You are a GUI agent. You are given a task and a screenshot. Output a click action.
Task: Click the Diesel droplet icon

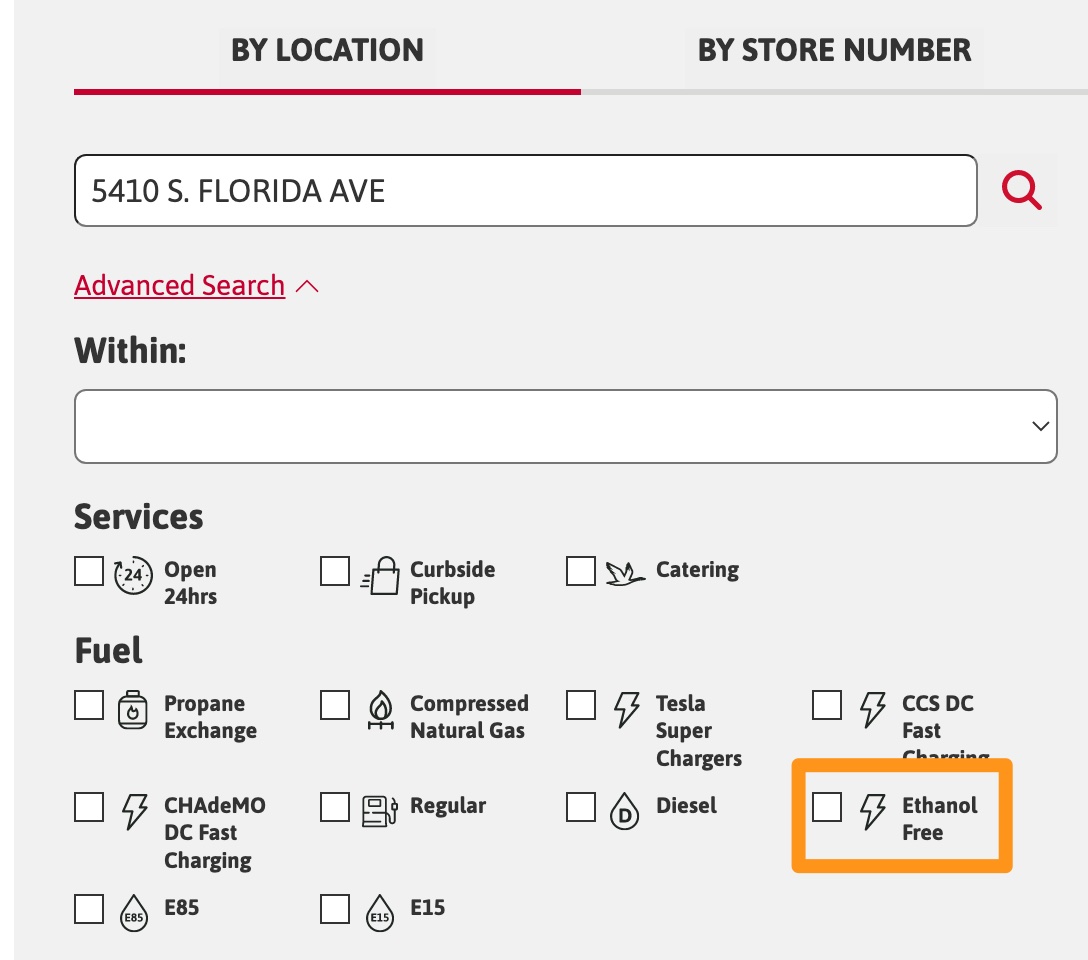(625, 811)
